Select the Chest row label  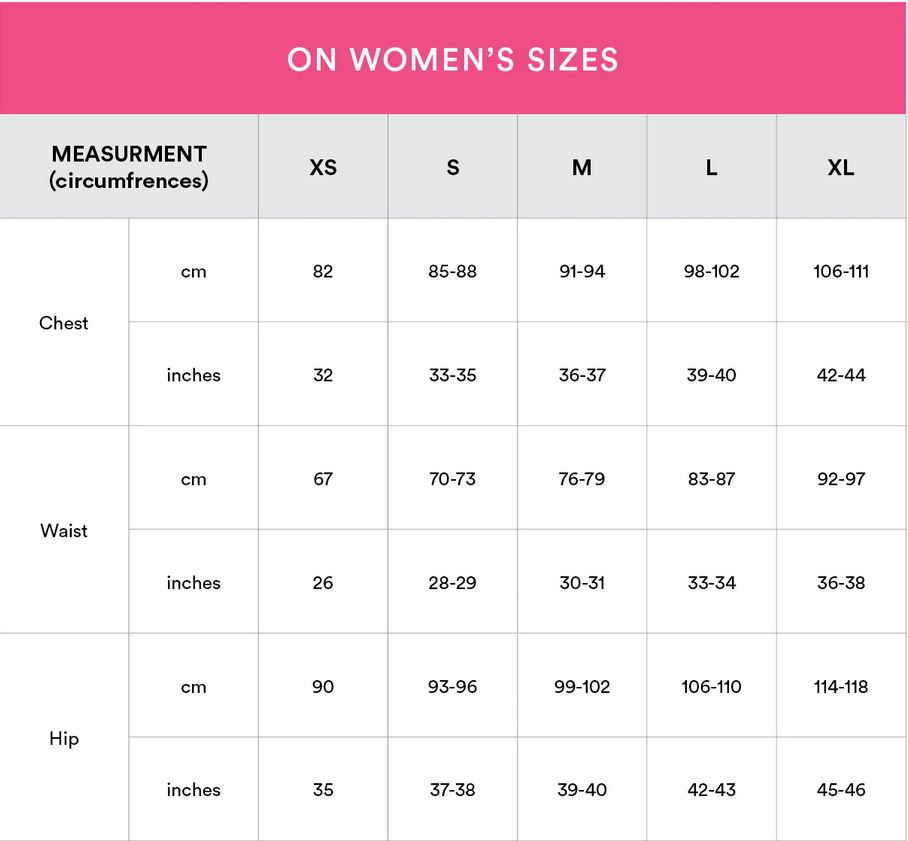(x=64, y=323)
